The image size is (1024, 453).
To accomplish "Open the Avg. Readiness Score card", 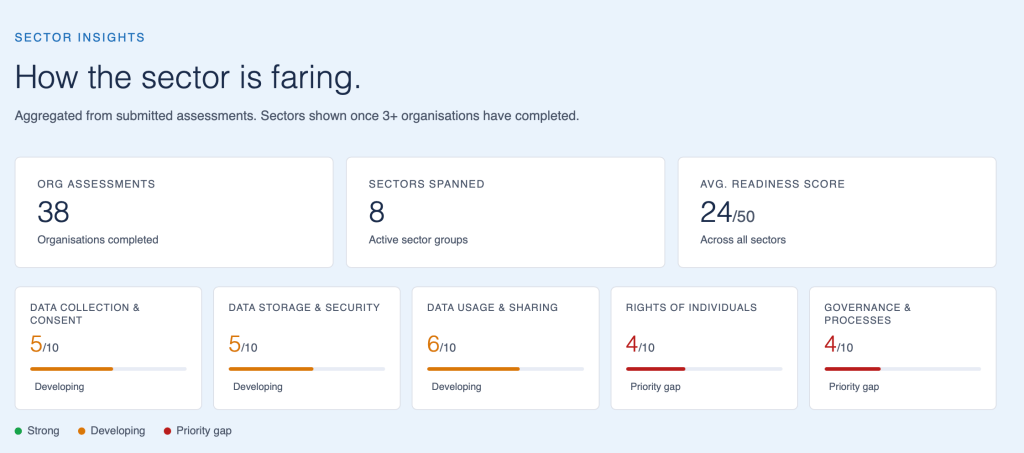I will click(x=837, y=212).
